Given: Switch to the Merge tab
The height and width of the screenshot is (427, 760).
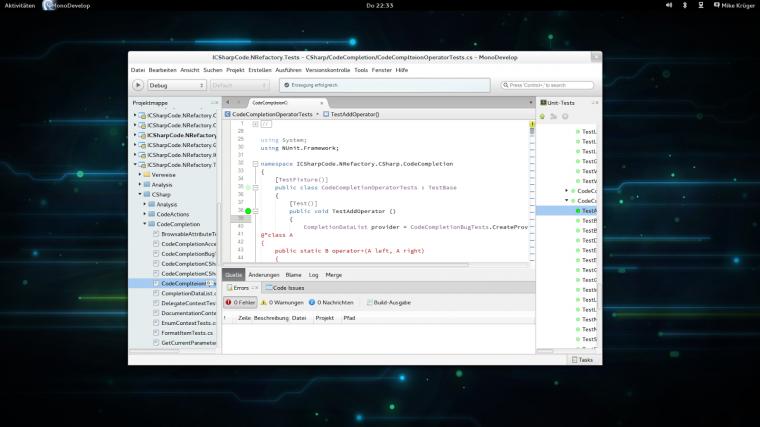Looking at the screenshot, I should [x=333, y=275].
